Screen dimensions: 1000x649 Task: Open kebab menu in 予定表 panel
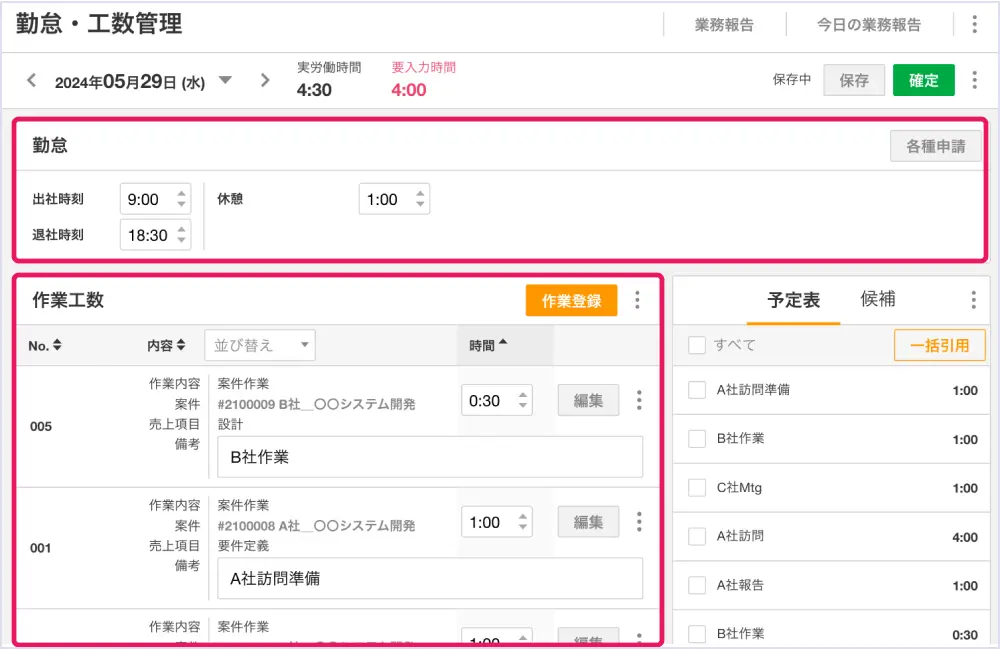pyautogui.click(x=973, y=300)
